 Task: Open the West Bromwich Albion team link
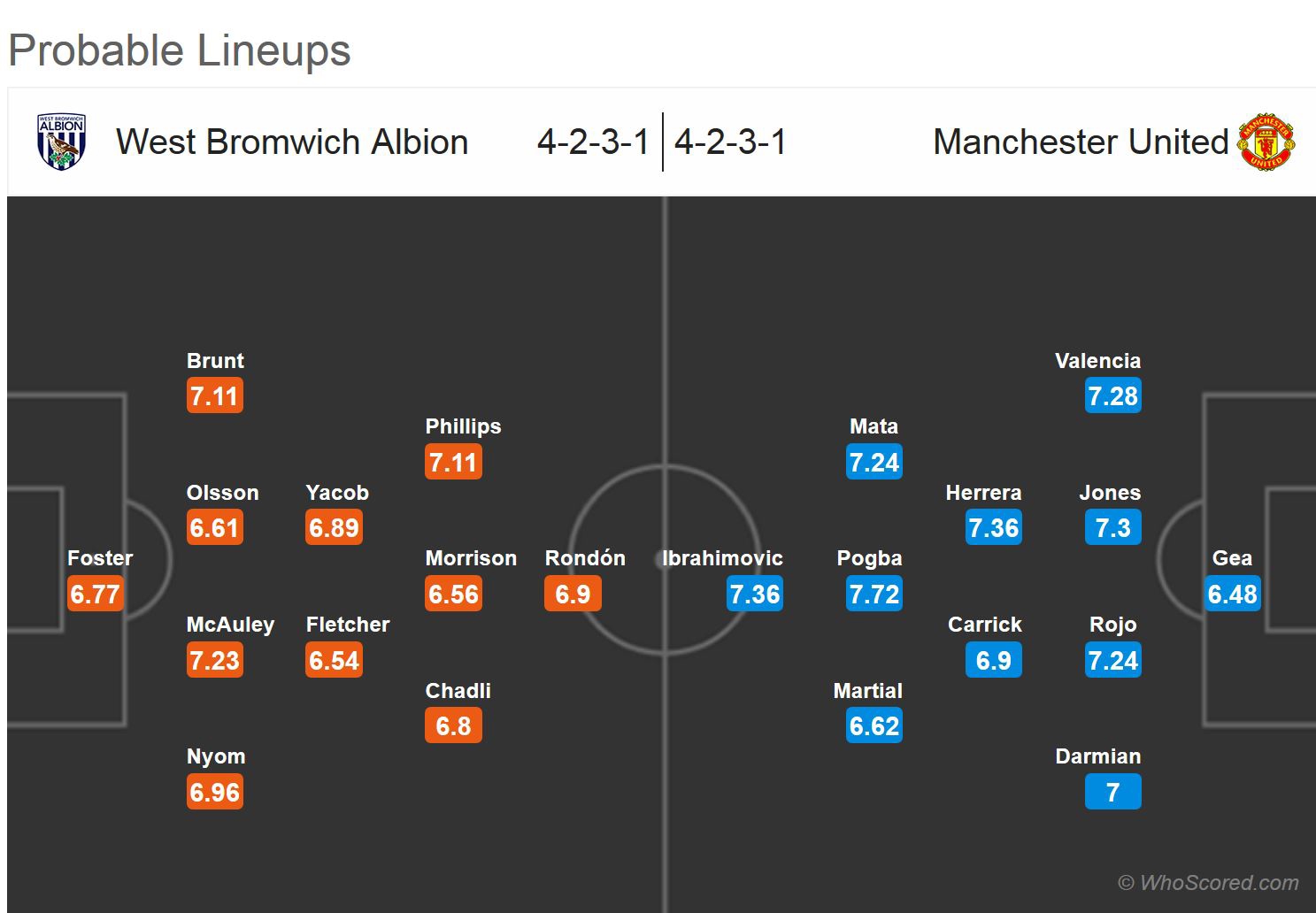click(292, 142)
